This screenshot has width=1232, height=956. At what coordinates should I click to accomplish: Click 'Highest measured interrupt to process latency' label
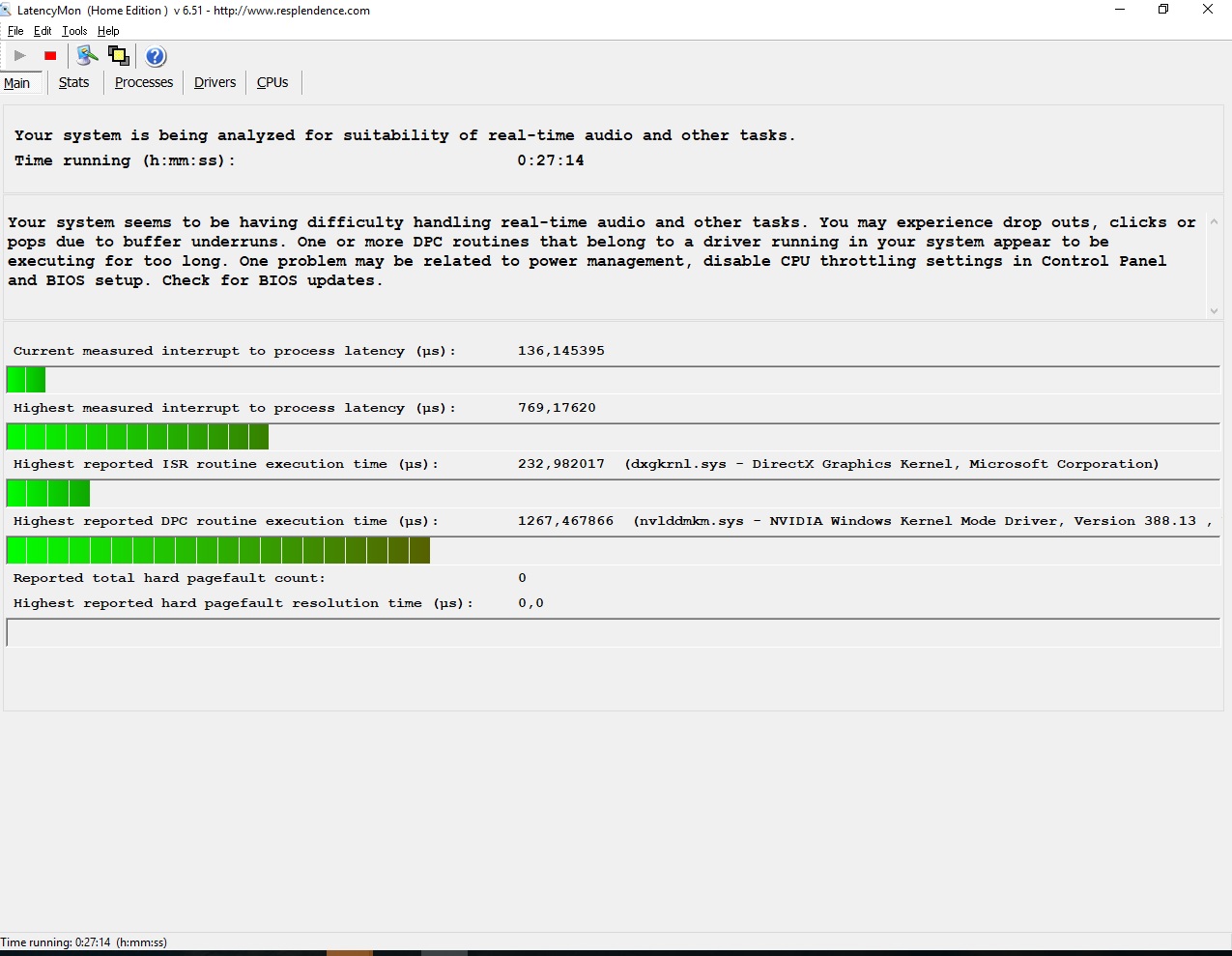pyautogui.click(x=235, y=408)
